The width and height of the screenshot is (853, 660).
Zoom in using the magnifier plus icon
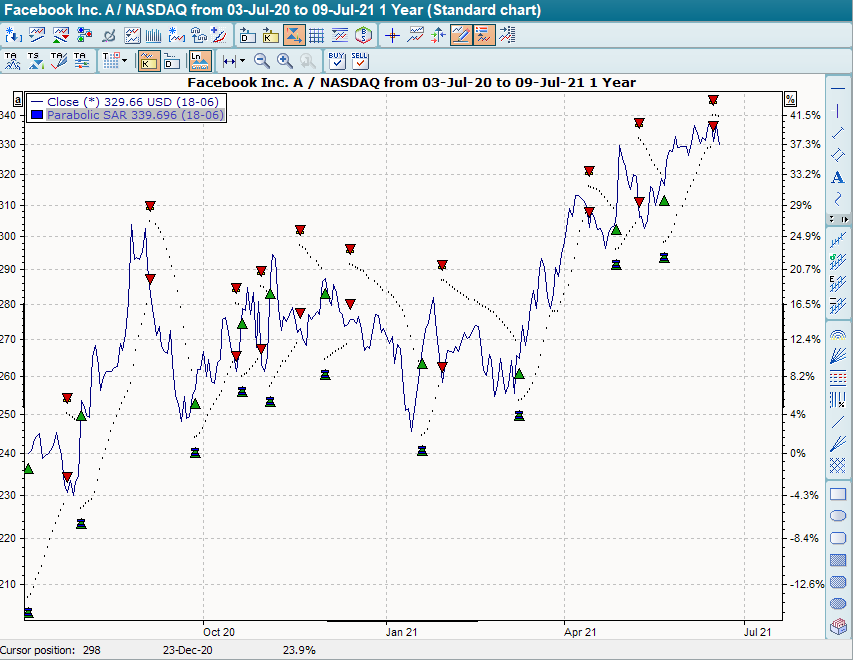click(283, 61)
